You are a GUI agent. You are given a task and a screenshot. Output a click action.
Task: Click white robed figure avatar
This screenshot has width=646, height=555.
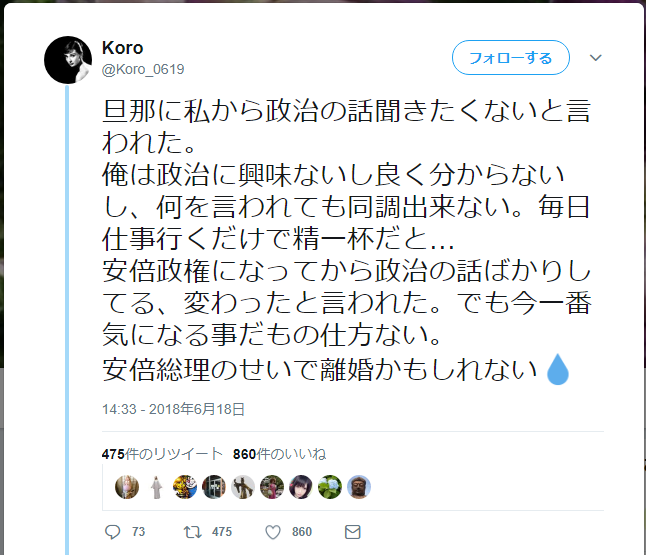pos(156,487)
